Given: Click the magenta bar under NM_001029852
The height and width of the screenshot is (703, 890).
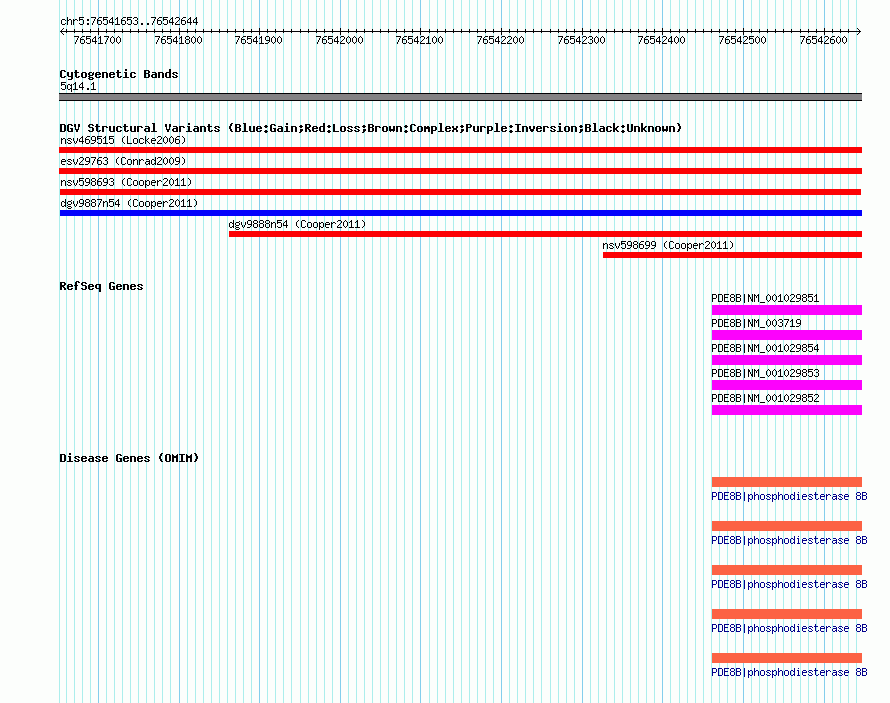Looking at the screenshot, I should point(787,410).
